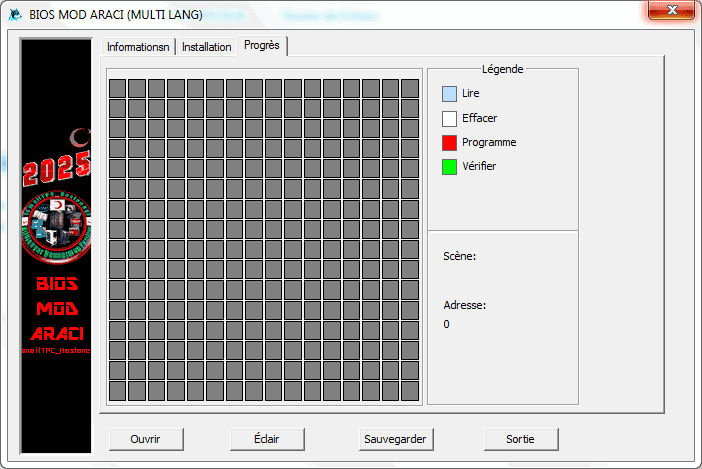Switch to the Informationsn tab

click(x=138, y=47)
